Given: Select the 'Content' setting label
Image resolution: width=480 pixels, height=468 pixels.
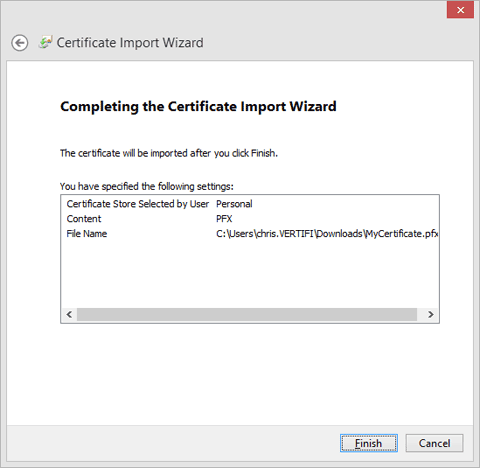Looking at the screenshot, I should click(84, 219).
